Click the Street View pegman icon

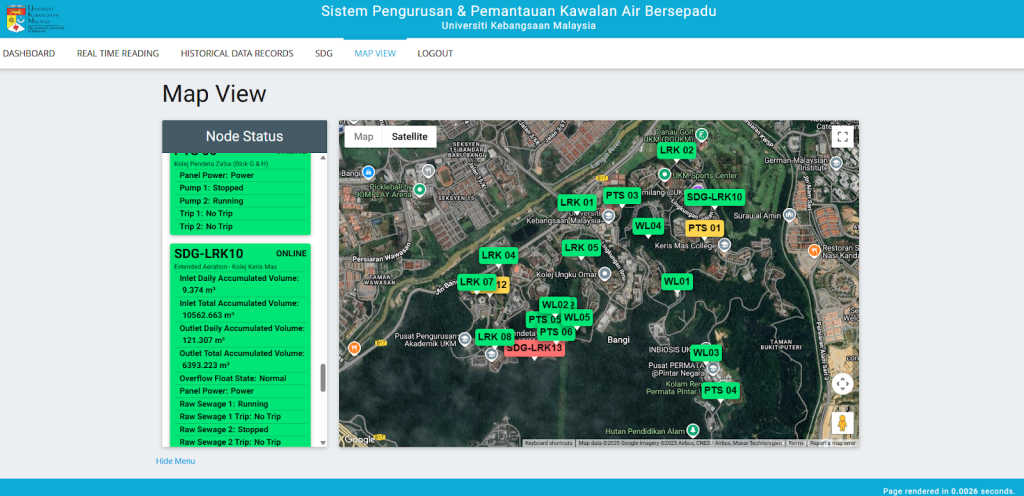click(842, 422)
